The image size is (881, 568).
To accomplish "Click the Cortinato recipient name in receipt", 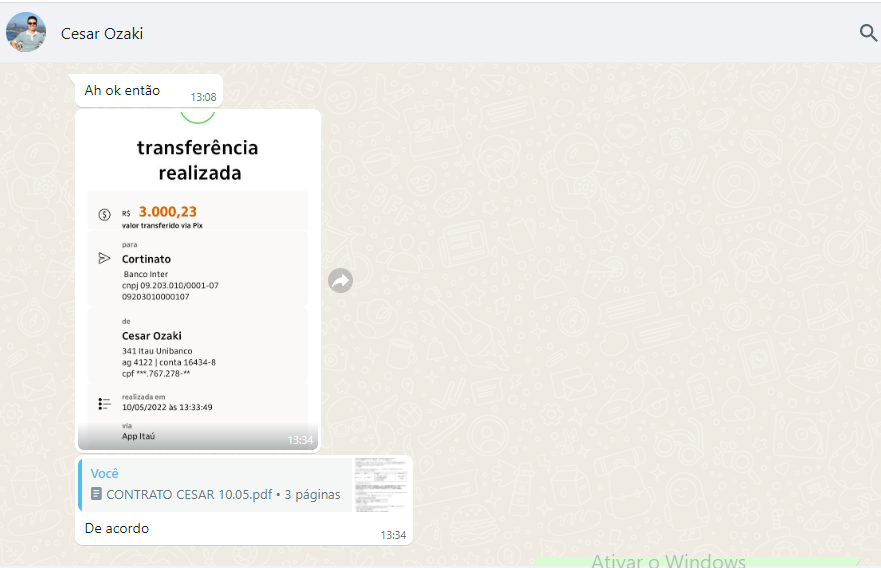I will [x=146, y=259].
